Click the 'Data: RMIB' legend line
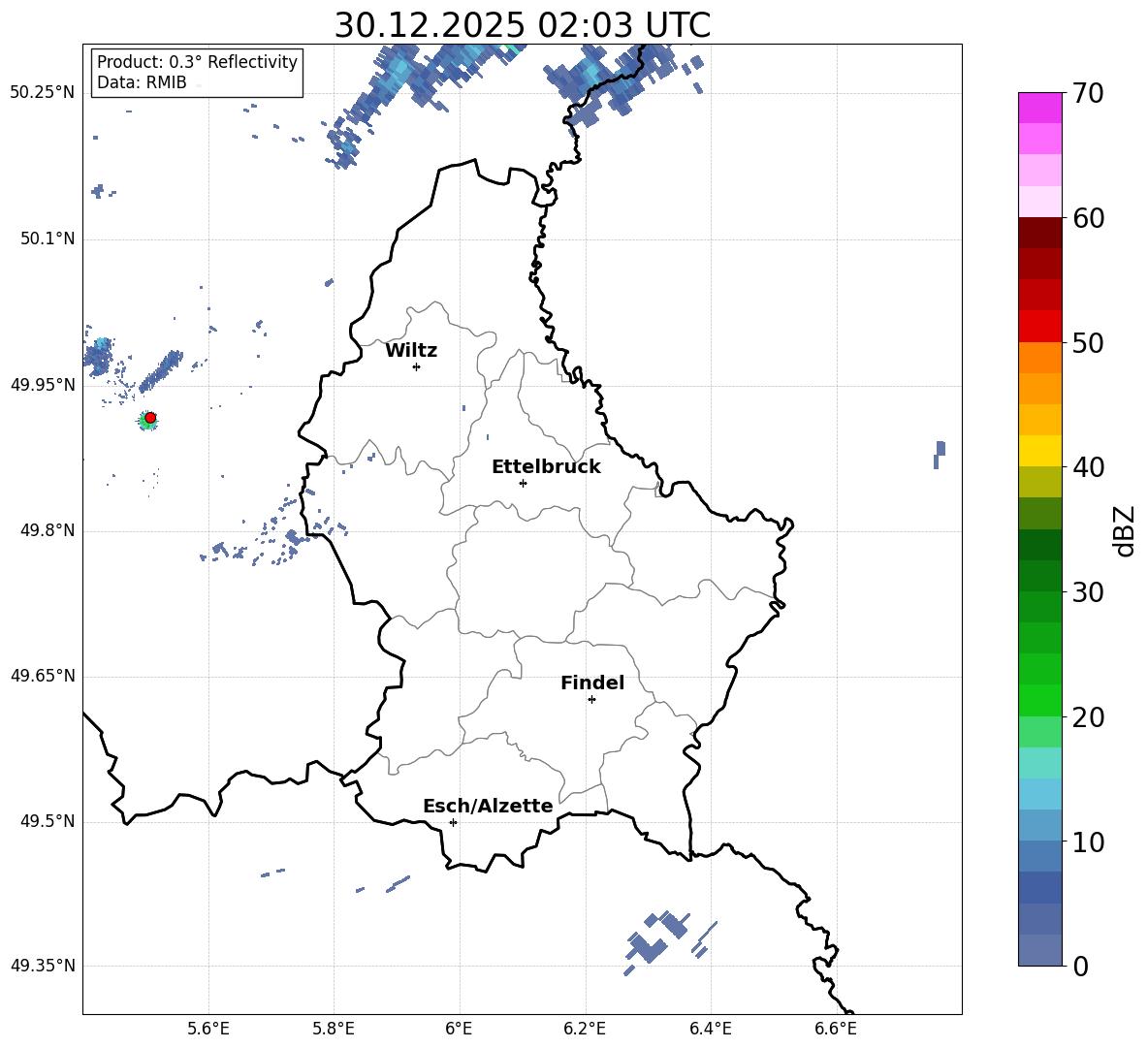This screenshot has height=1048, width=1148. click(142, 82)
